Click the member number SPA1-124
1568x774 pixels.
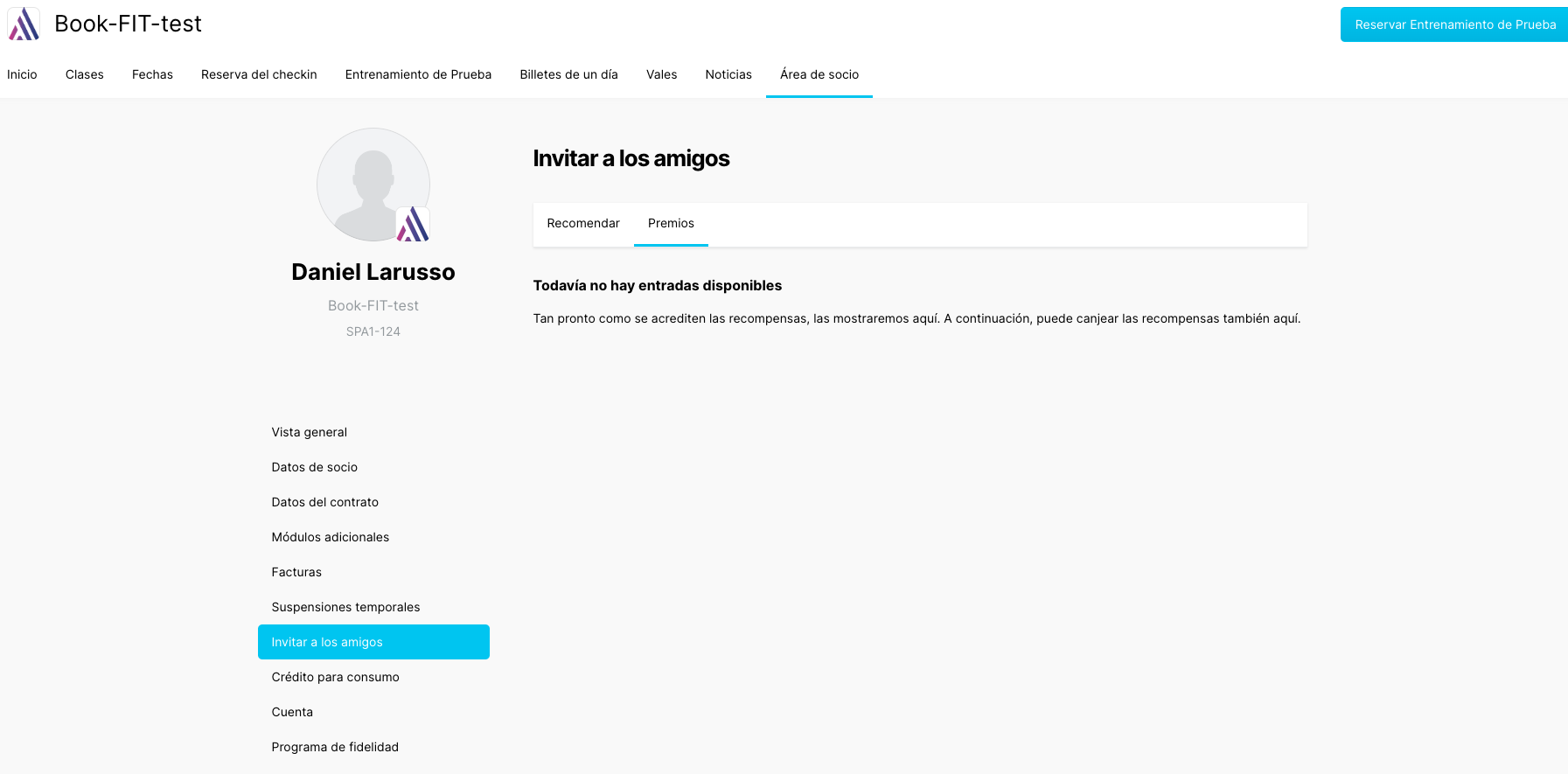click(373, 331)
